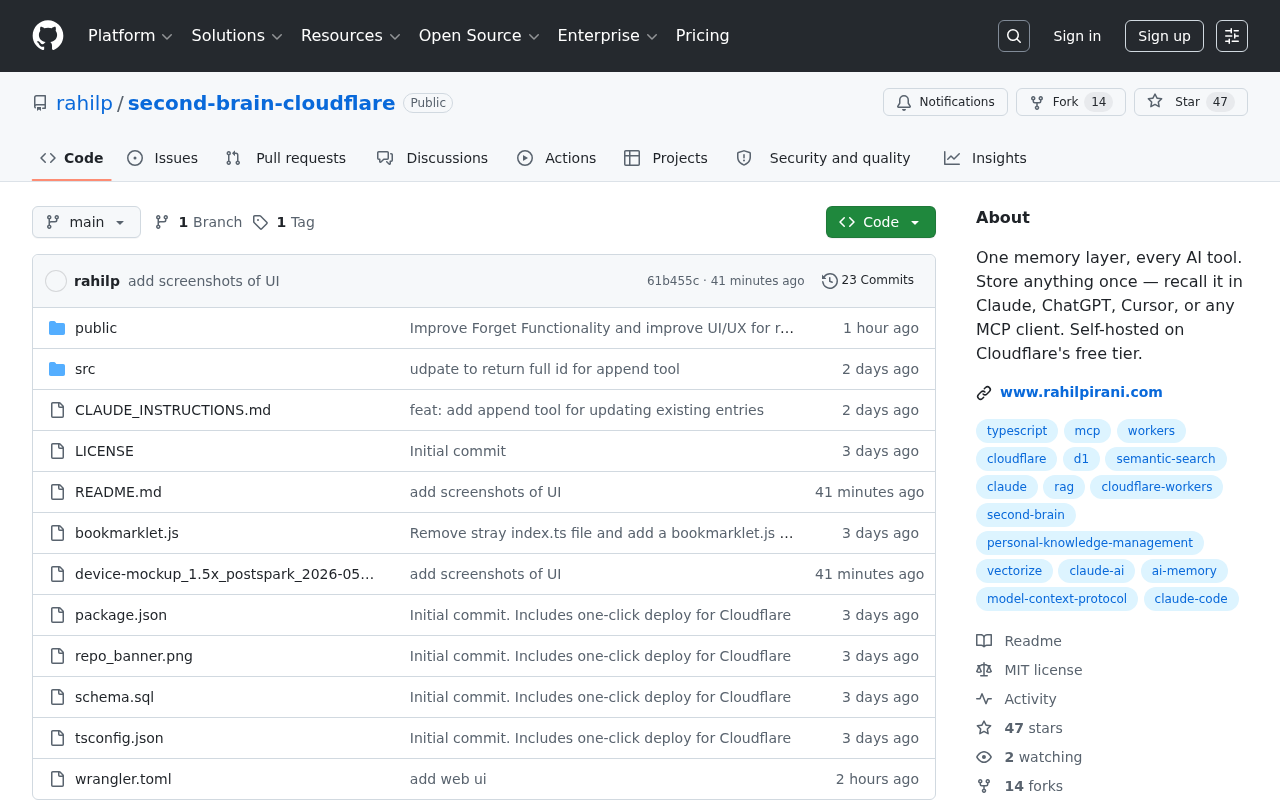The image size is (1280, 800).
Task: Open the device-mockup screenshot file
Action: (x=225, y=574)
